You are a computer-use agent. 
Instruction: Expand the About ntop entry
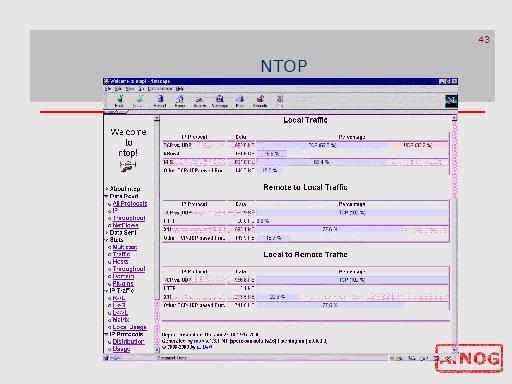[x=107, y=189]
